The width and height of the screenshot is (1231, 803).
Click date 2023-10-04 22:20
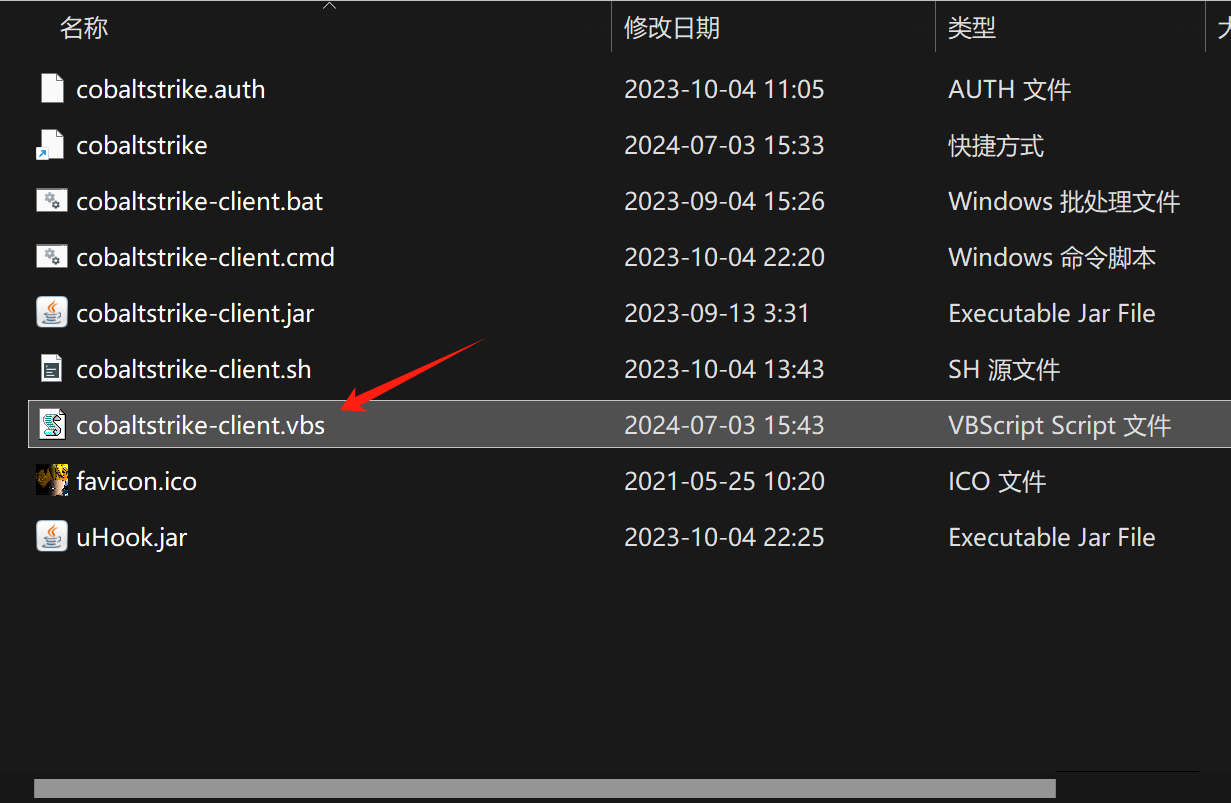pos(724,257)
